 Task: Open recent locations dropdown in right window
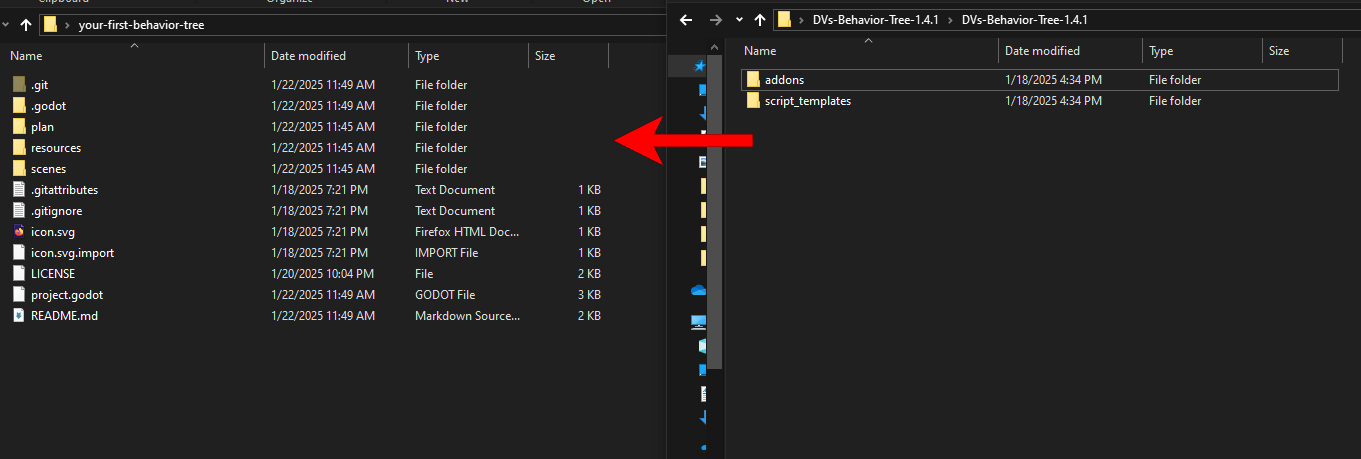(x=739, y=19)
